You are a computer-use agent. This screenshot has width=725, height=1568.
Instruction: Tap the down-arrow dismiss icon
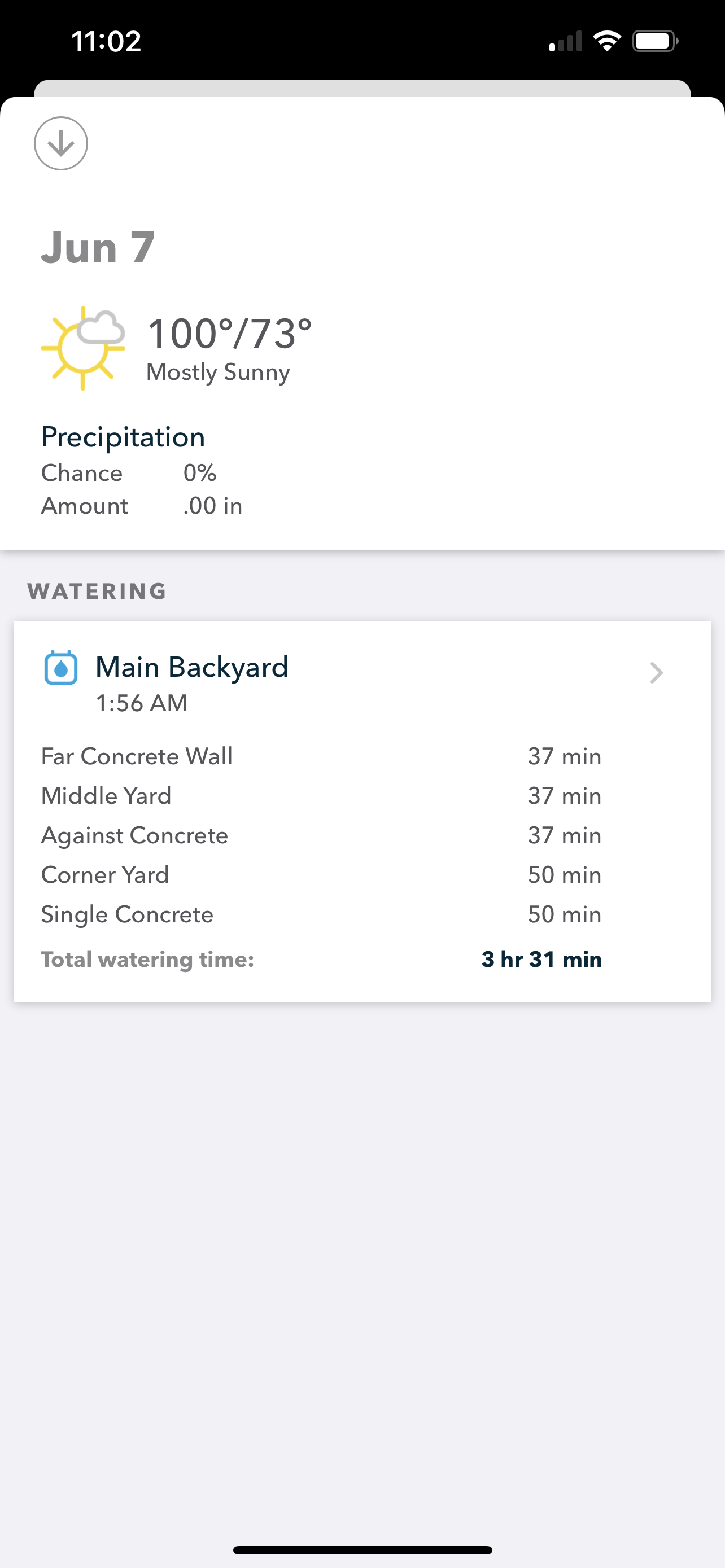(61, 144)
